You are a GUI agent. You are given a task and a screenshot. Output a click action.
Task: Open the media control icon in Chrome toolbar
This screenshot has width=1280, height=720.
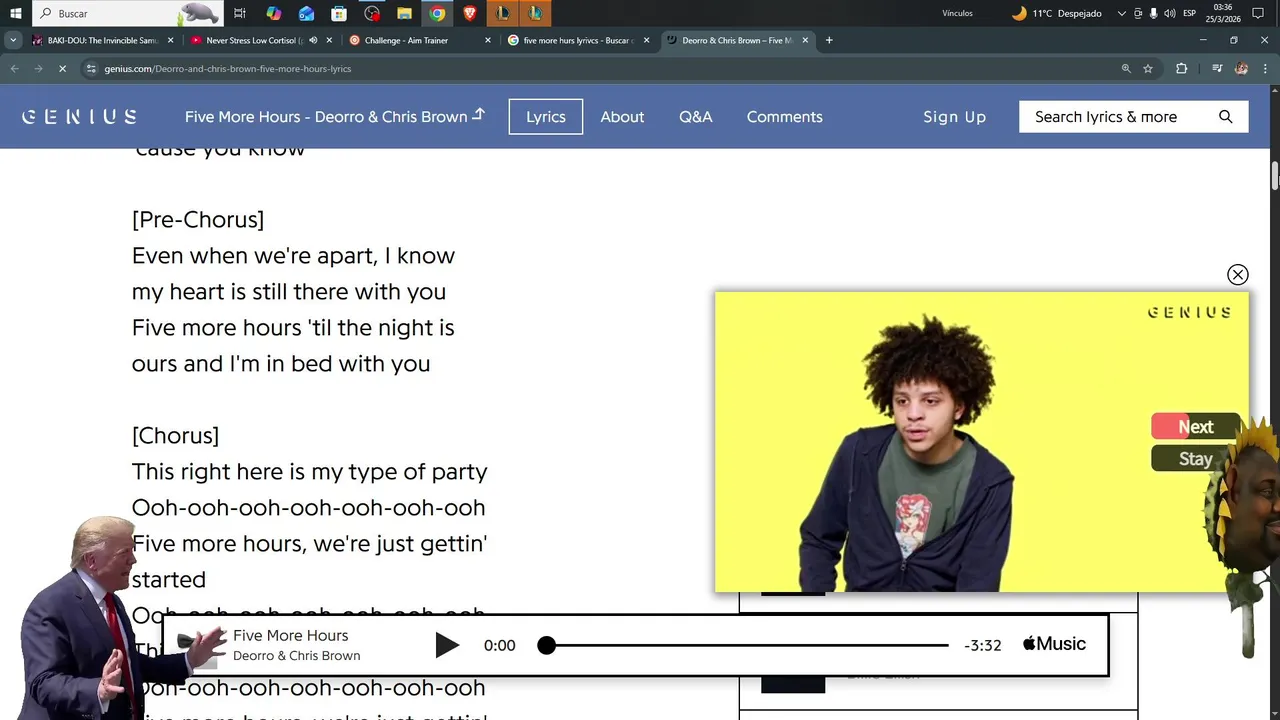point(1217,68)
